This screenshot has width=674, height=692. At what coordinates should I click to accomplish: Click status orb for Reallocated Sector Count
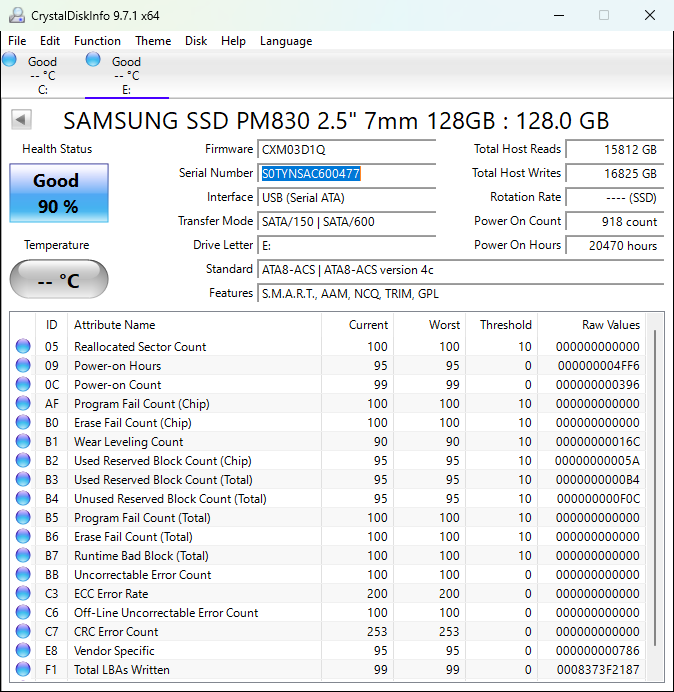click(x=23, y=346)
